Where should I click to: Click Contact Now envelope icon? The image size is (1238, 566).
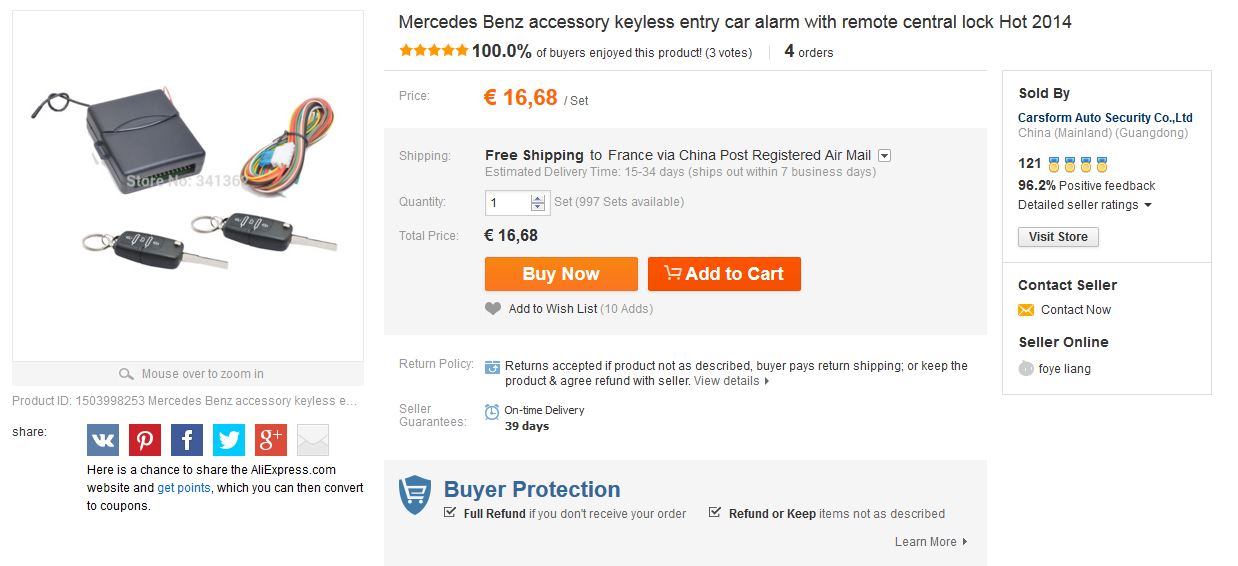click(x=1026, y=310)
